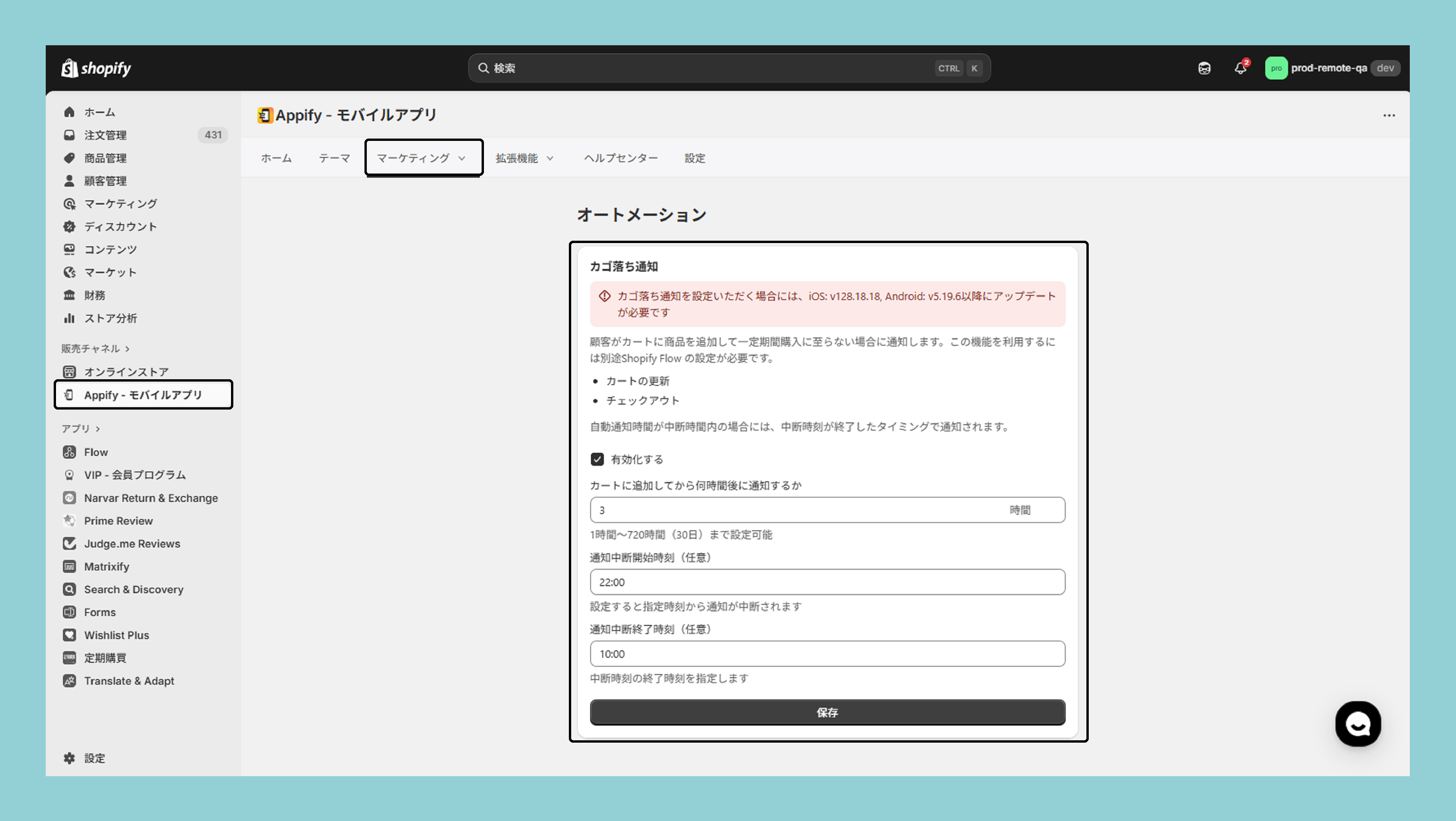Click the Shopify logo
The width and height of the screenshot is (1456, 821).
coord(97,69)
